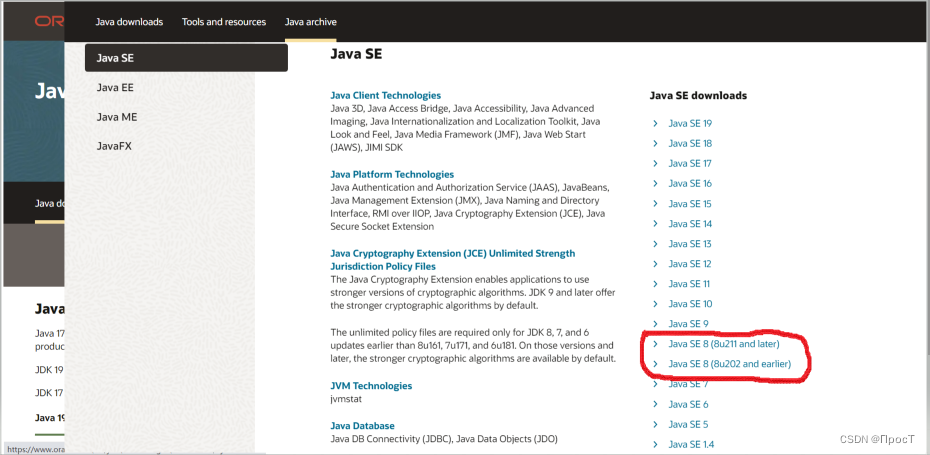This screenshot has height=455, width=930.
Task: Open Java SE 8 (8u202 and earlier)
Action: [x=730, y=364]
